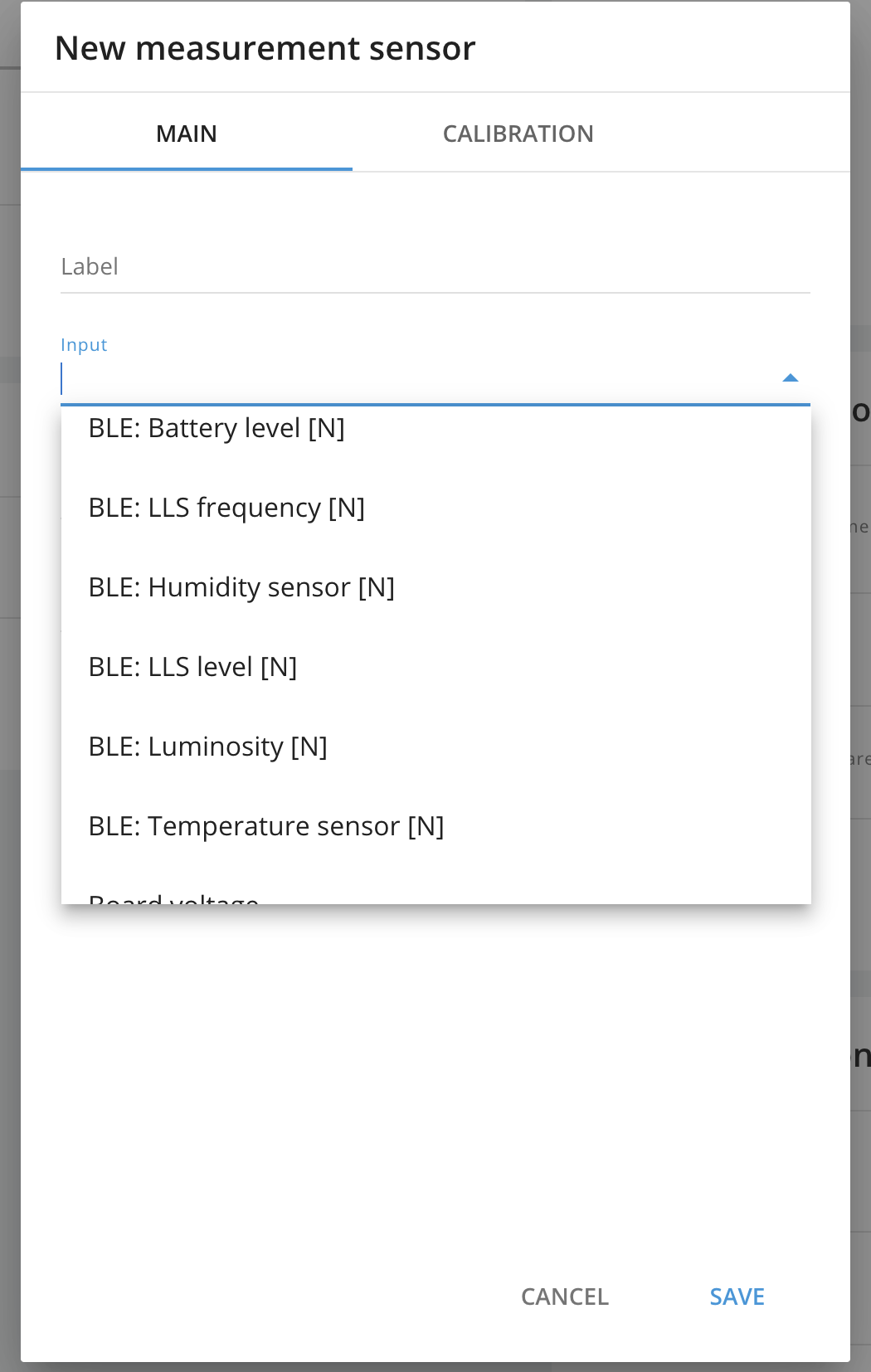Click the blue Input field label
The image size is (871, 1372).
[x=84, y=345]
